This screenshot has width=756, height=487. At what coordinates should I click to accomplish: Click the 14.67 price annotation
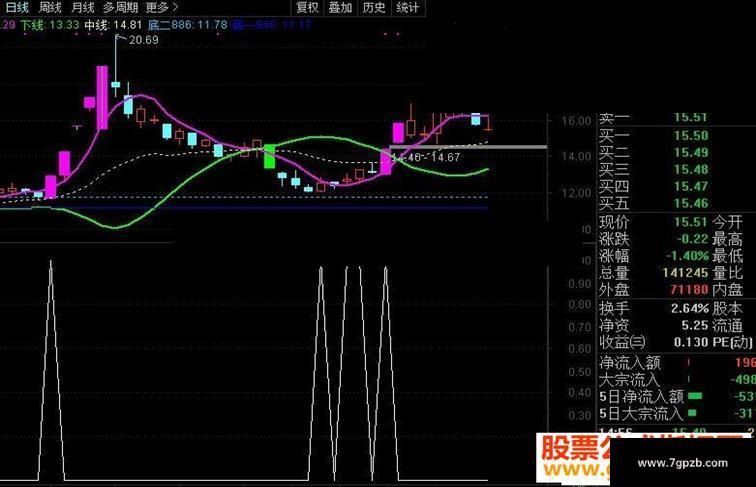[446, 157]
